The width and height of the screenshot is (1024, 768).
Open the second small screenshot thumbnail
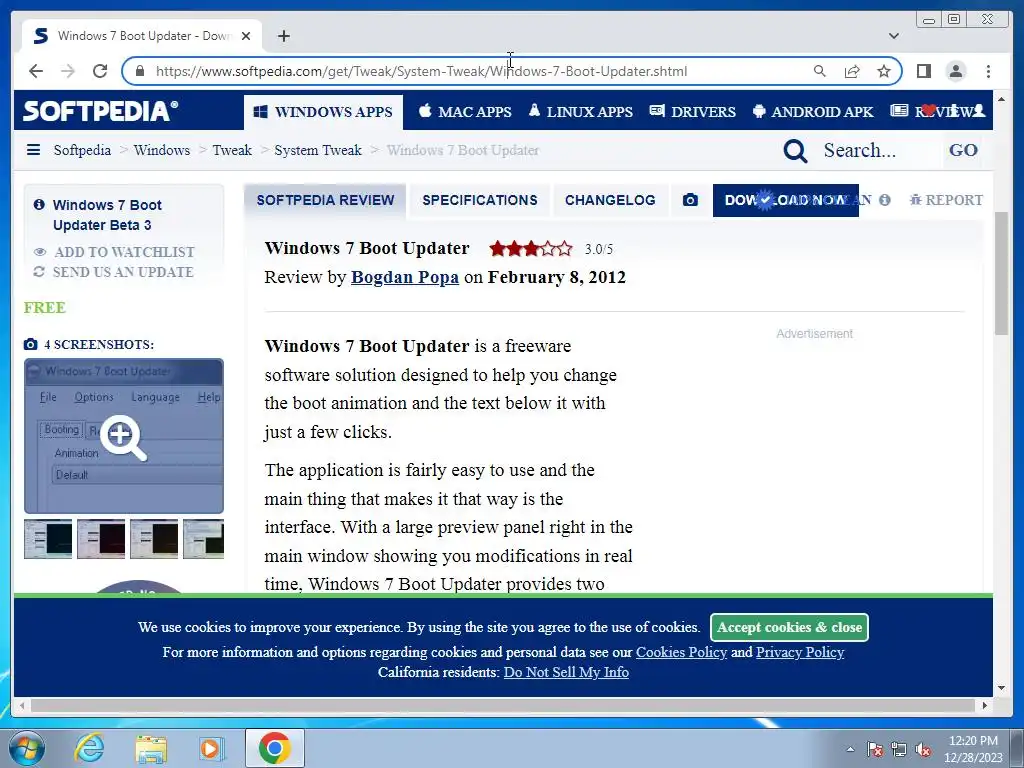101,539
